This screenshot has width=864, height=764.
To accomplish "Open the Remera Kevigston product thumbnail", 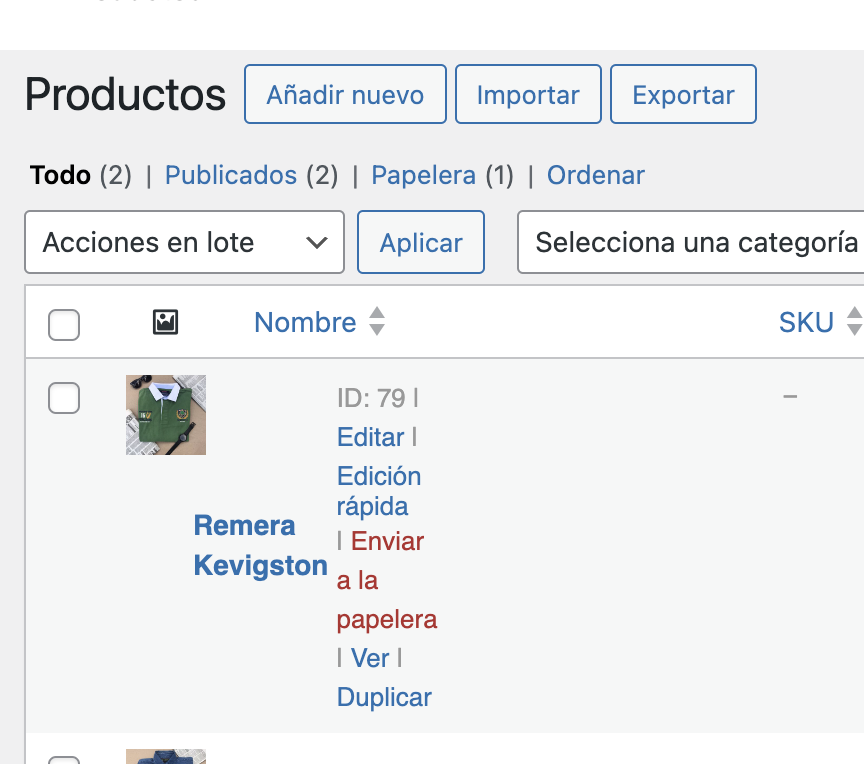I will tap(166, 415).
